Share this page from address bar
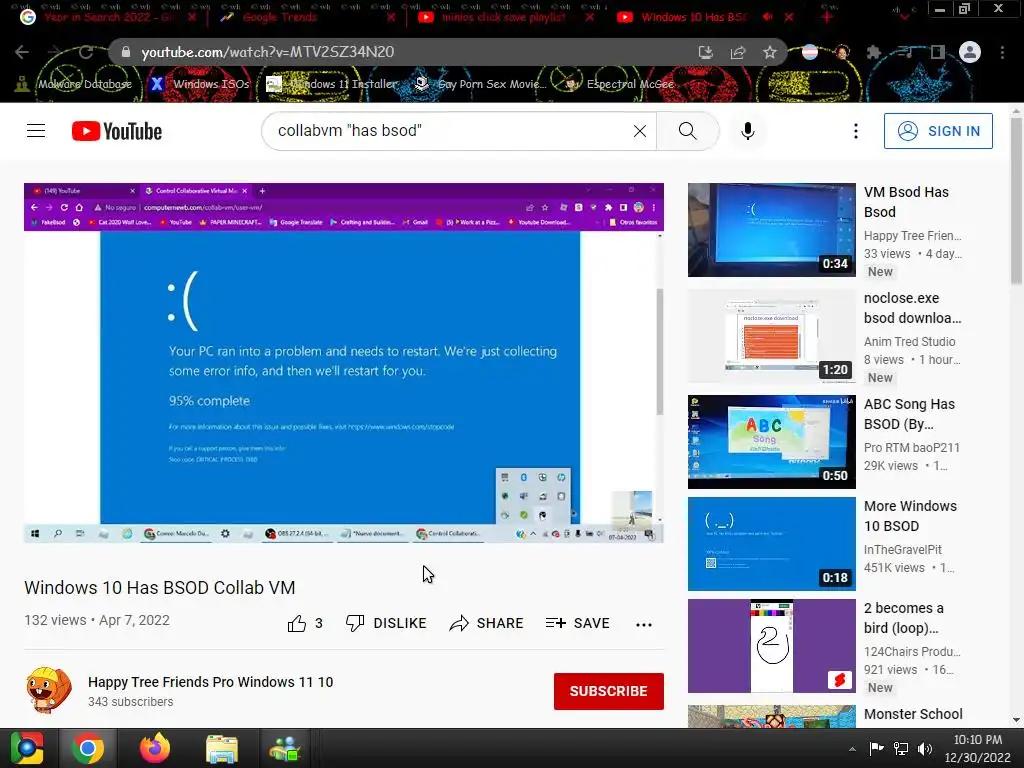 click(738, 52)
